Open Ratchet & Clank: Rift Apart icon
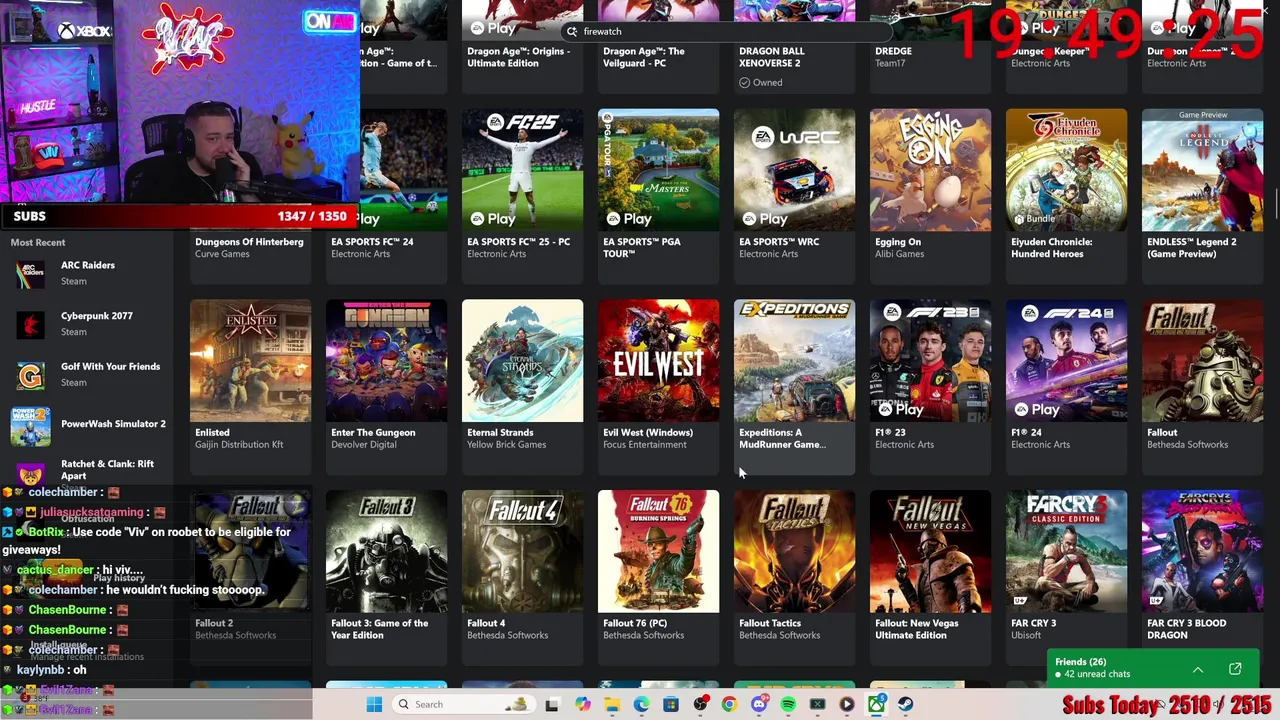The image size is (1280, 720). tap(30, 473)
